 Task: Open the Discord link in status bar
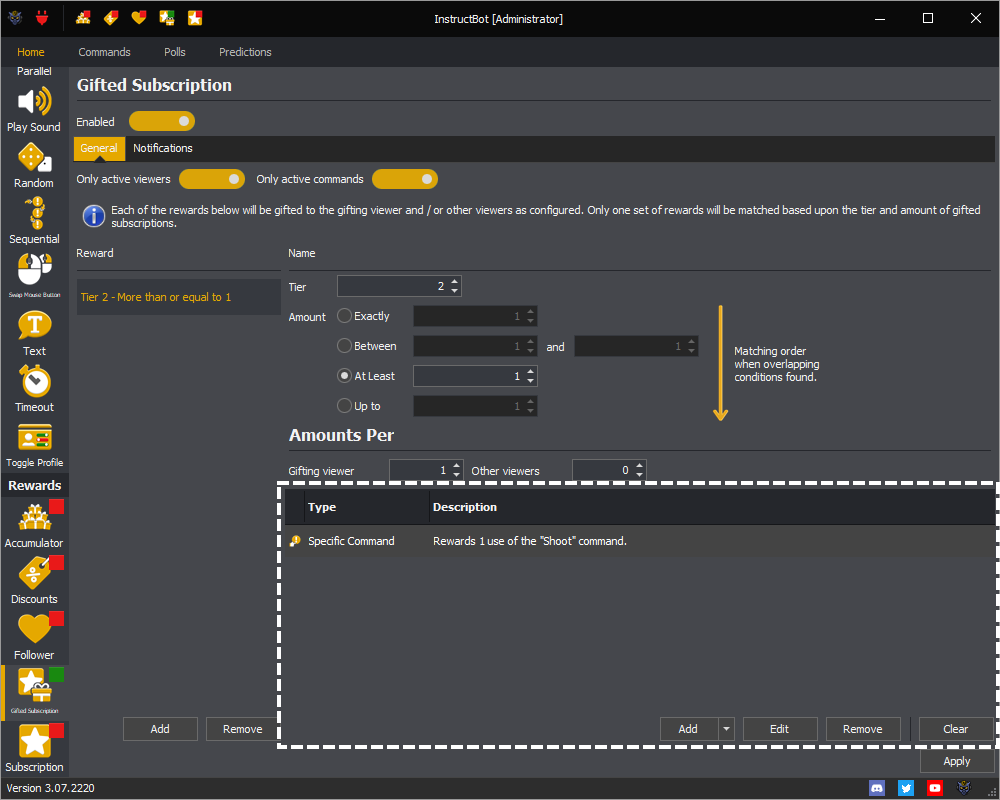(x=877, y=788)
